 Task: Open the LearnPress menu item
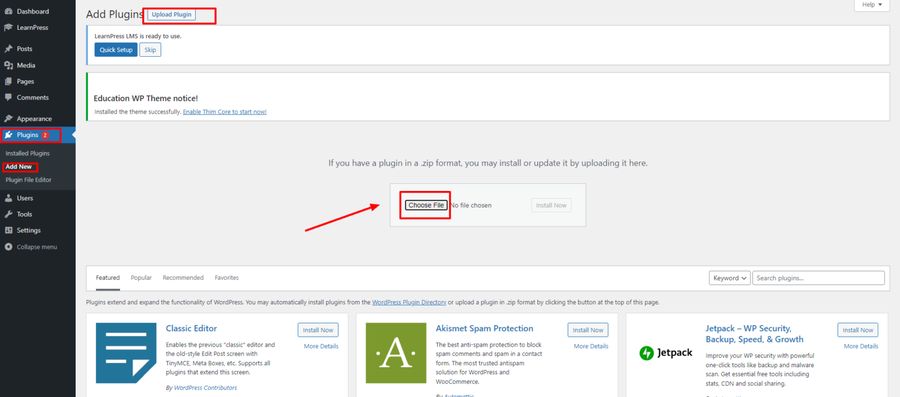pos(33,28)
